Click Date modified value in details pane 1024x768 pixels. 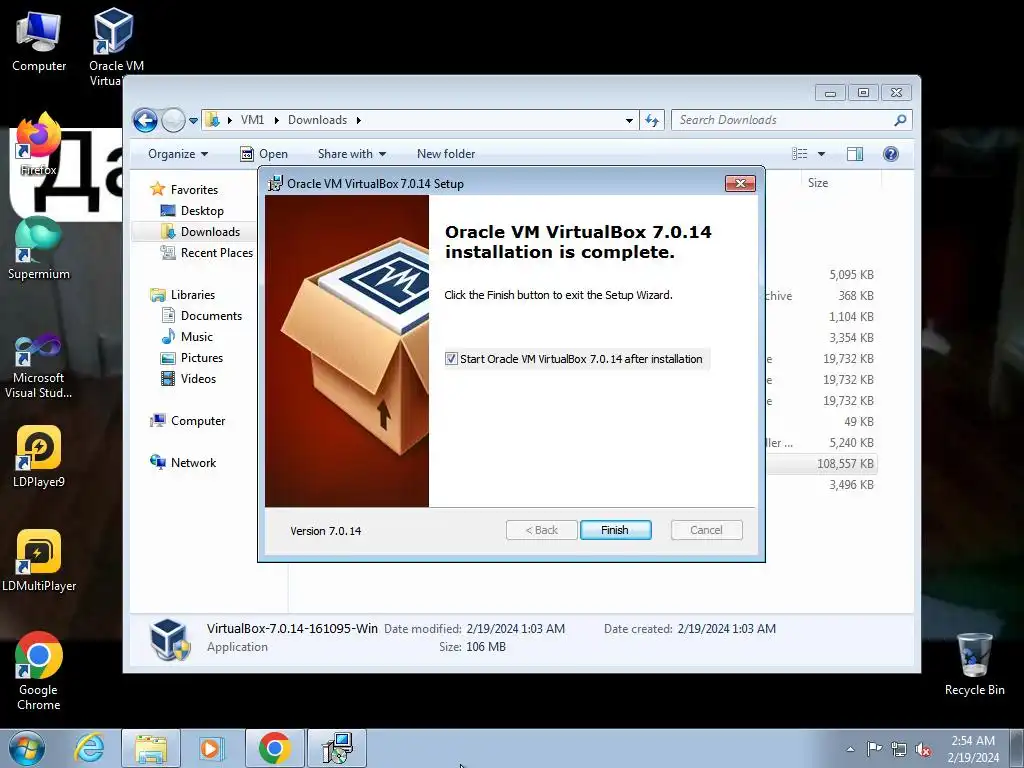point(515,629)
